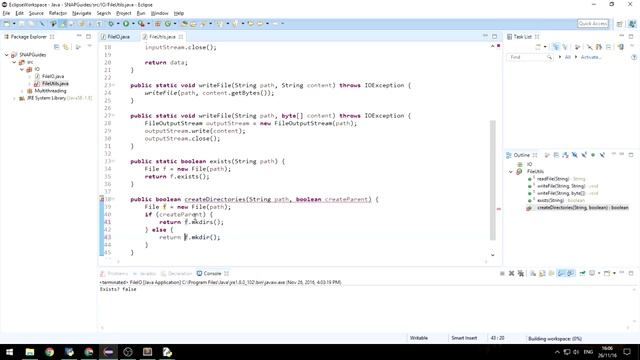This screenshot has width=640, height=360.
Task: Click Building workspace progress status
Action: click(555, 338)
